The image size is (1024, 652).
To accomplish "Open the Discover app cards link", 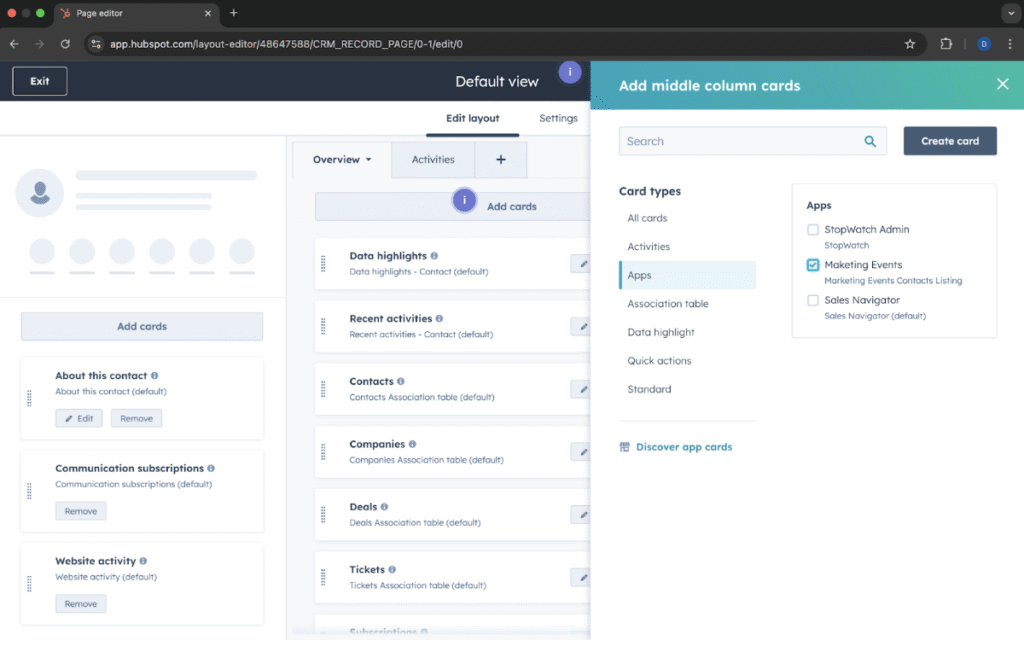I will (x=684, y=447).
